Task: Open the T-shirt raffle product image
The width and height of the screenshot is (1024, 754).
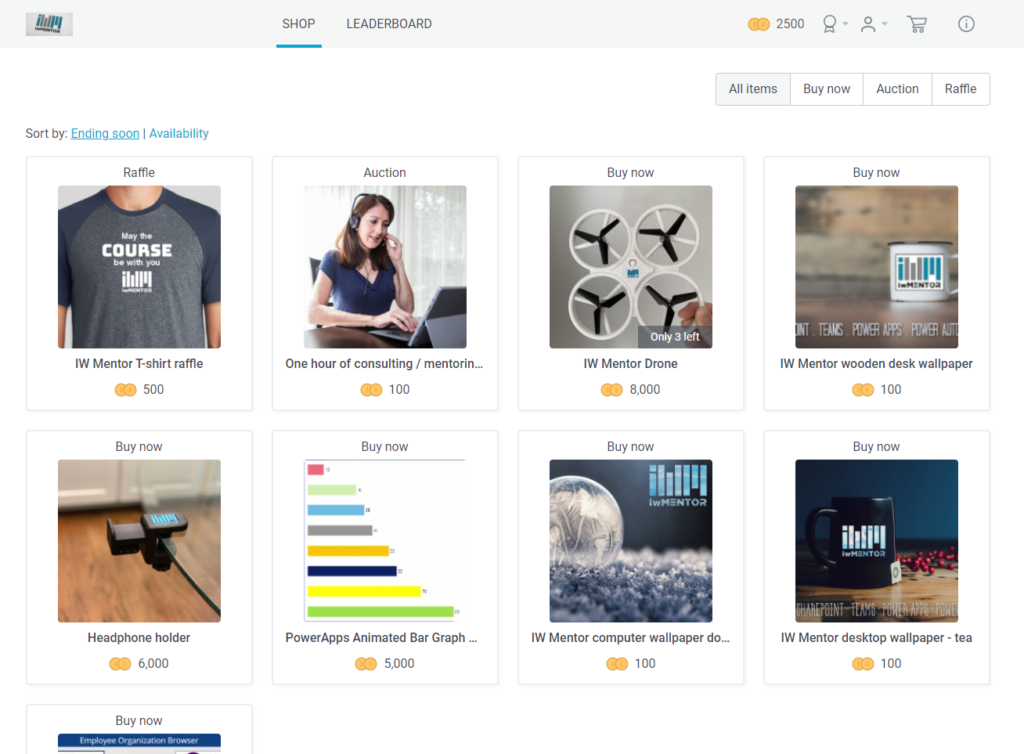Action: (x=139, y=267)
